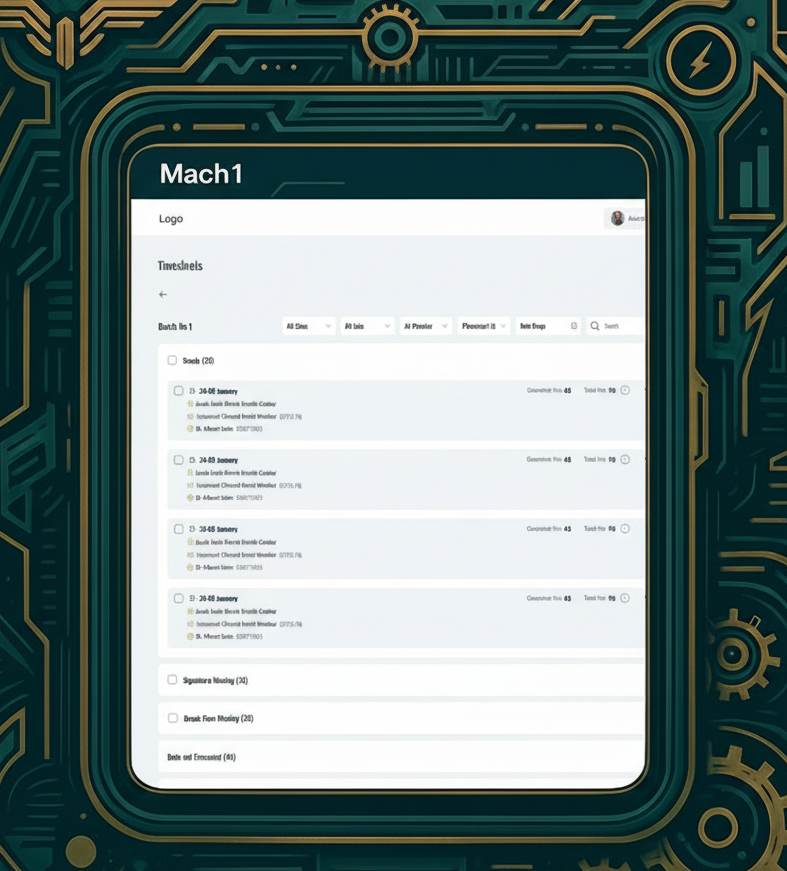
Task: Tick the checkbox for the 'Sock (20)' group
Action: (172, 361)
